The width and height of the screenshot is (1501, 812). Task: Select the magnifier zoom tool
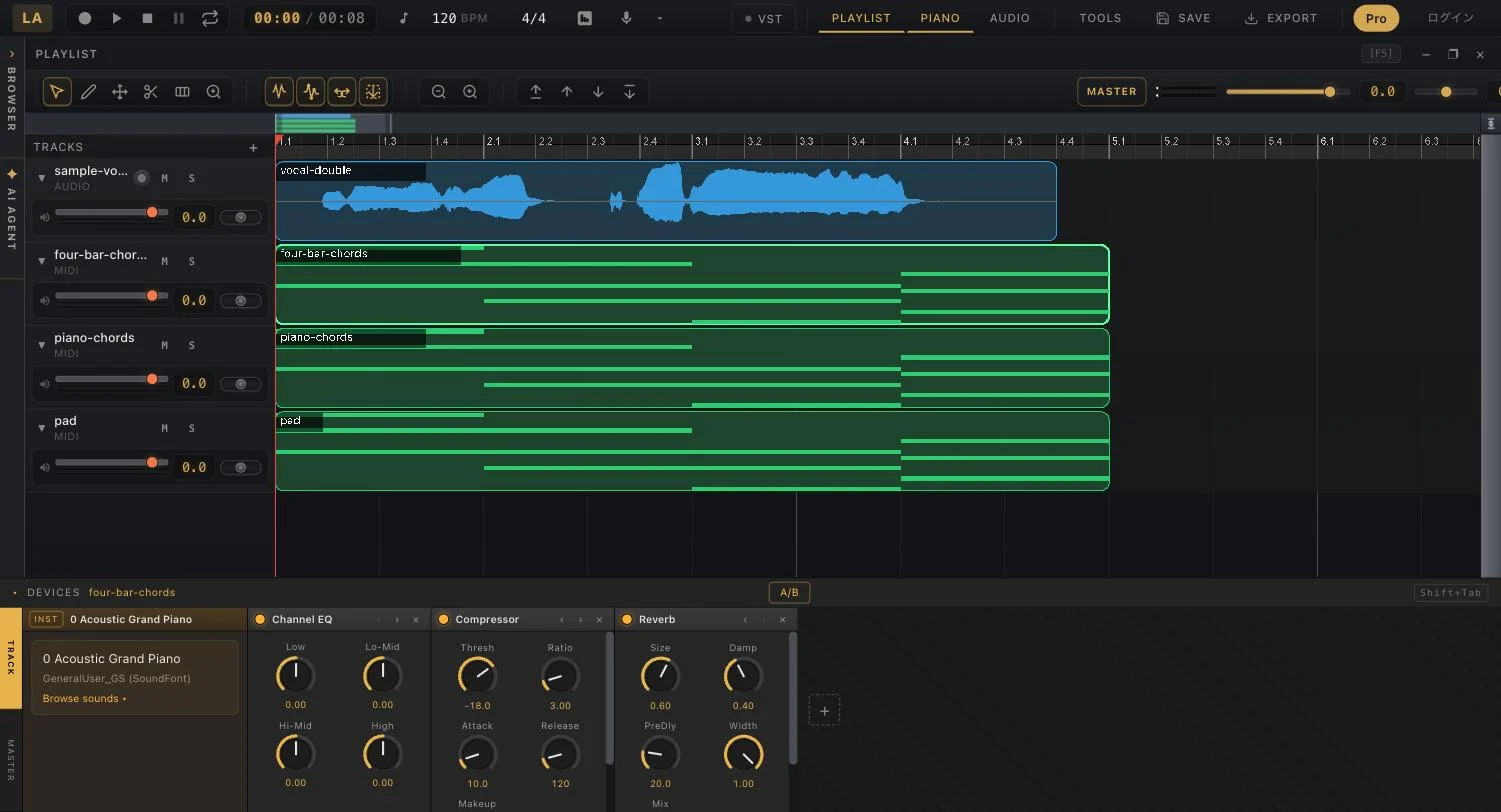point(213,92)
